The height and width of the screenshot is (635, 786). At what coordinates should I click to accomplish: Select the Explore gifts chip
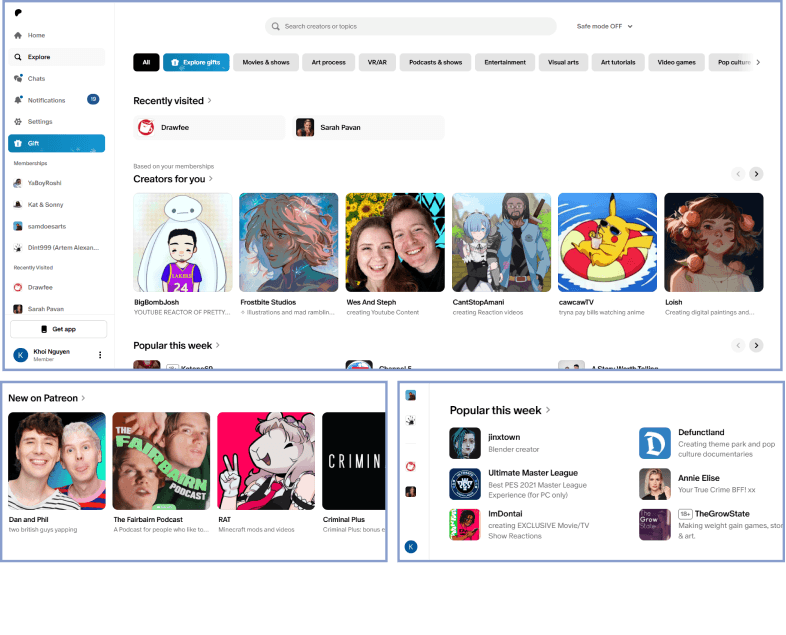pos(196,63)
